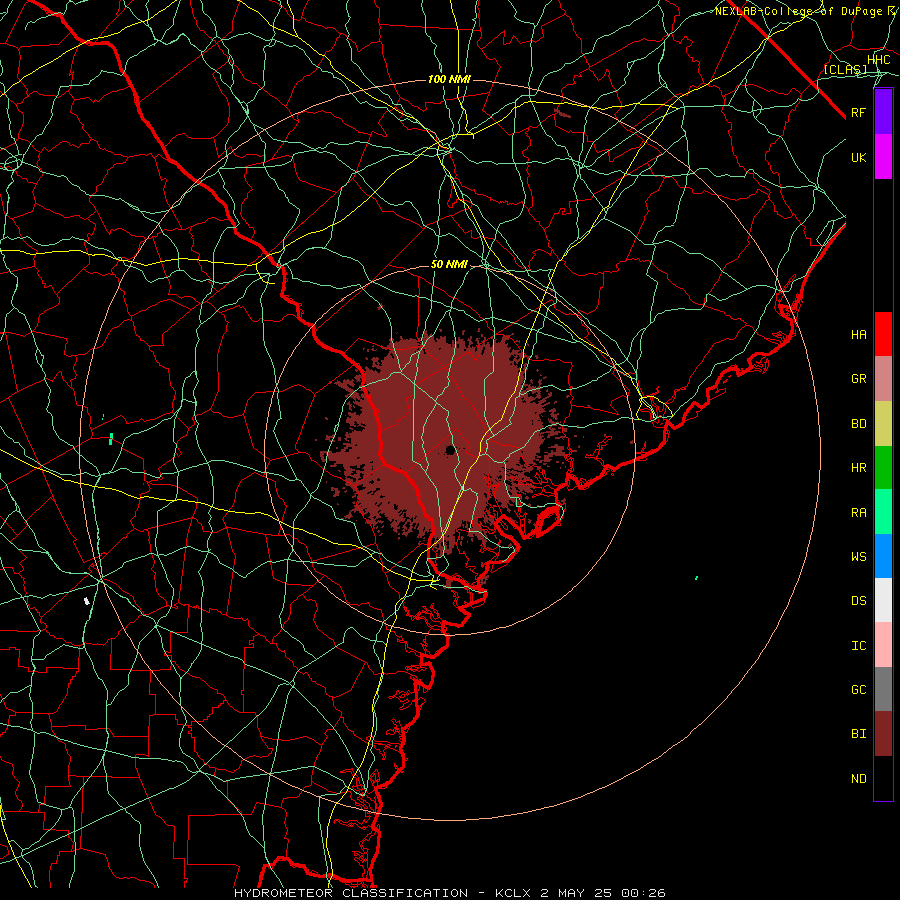Image resolution: width=900 pixels, height=900 pixels.
Task: Click the IC light pink legend swatch
Action: (x=883, y=645)
